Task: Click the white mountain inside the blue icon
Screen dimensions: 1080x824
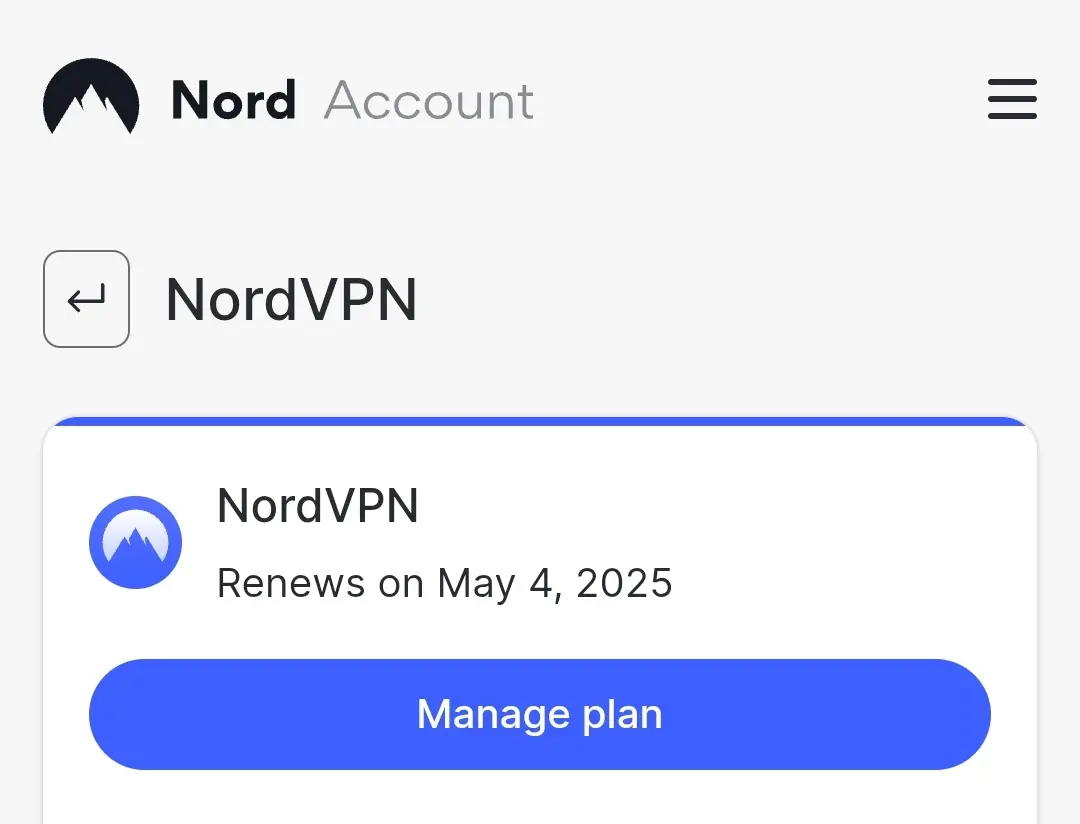Action: click(x=135, y=544)
